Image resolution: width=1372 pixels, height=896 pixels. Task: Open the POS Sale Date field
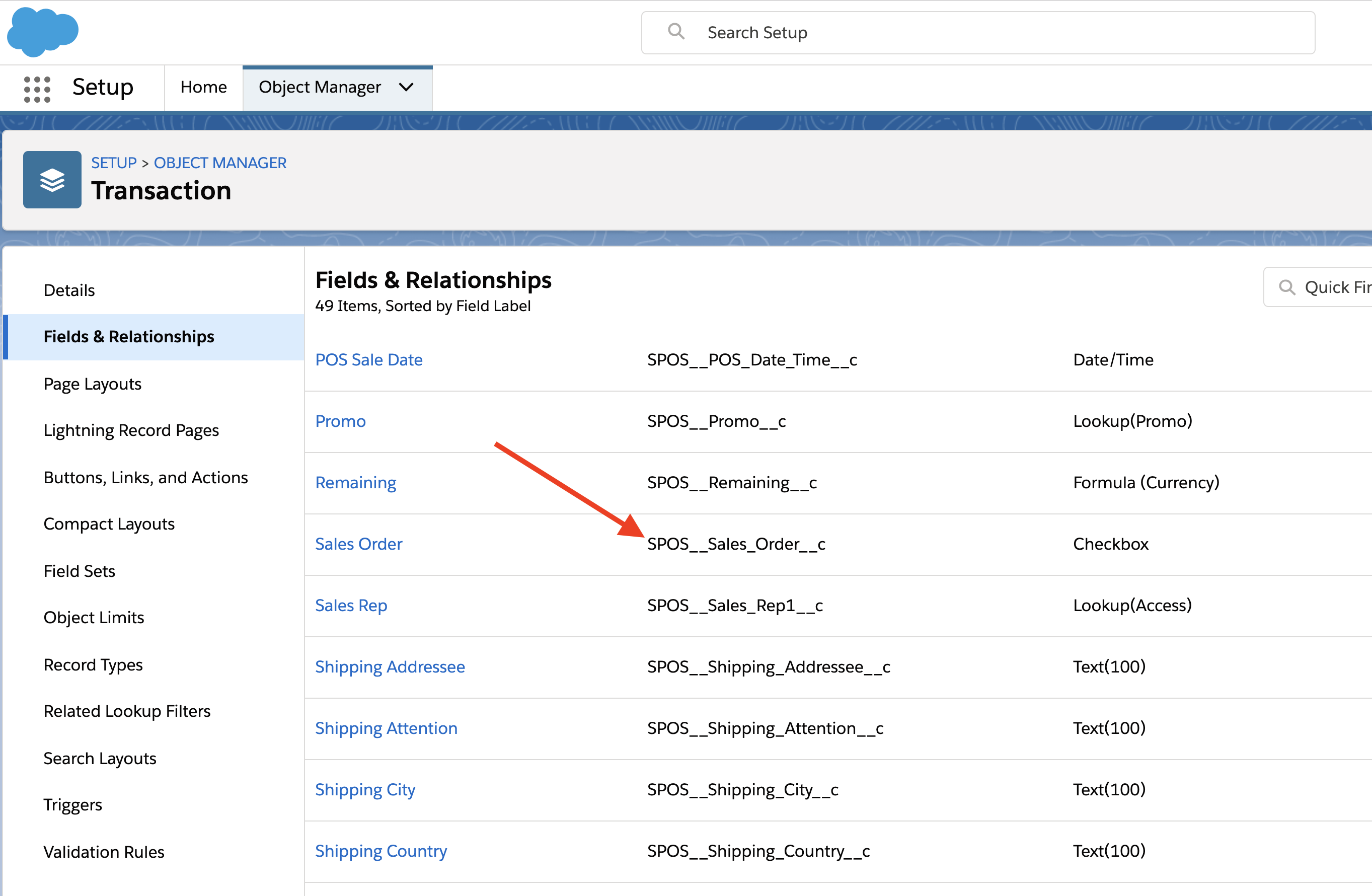[x=368, y=360]
